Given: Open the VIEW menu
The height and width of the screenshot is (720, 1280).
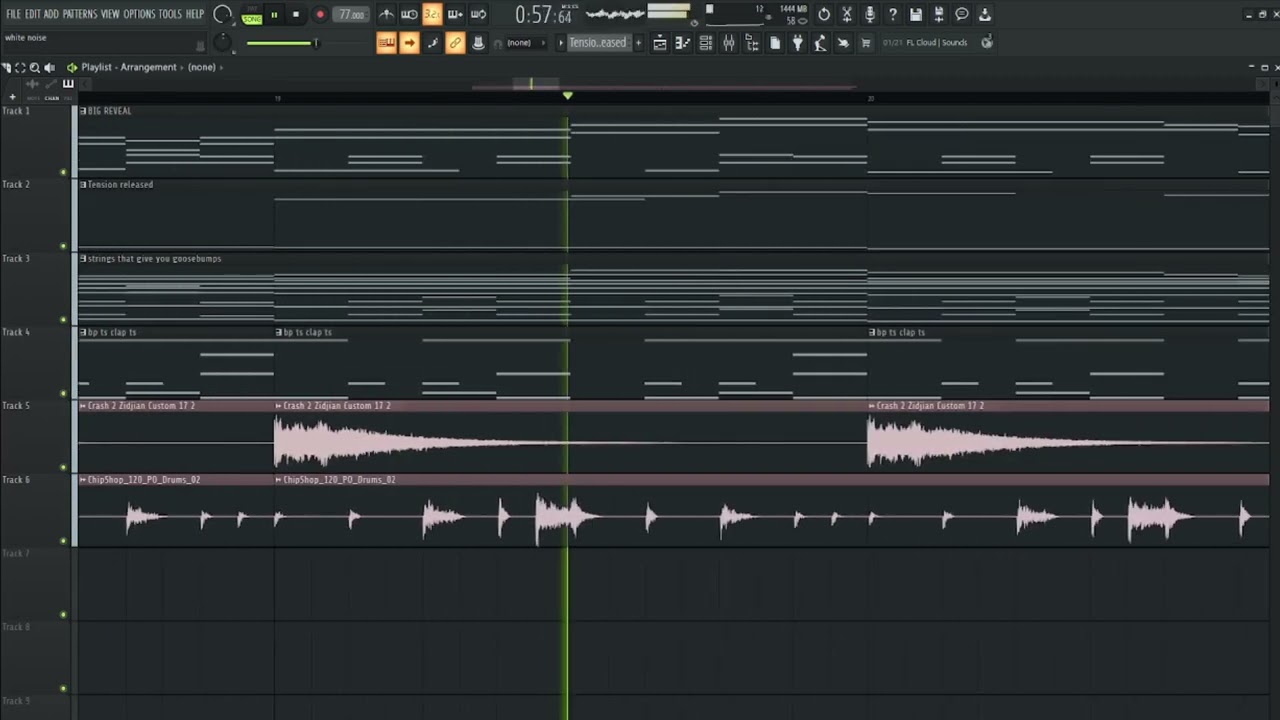Looking at the screenshot, I should [110, 14].
